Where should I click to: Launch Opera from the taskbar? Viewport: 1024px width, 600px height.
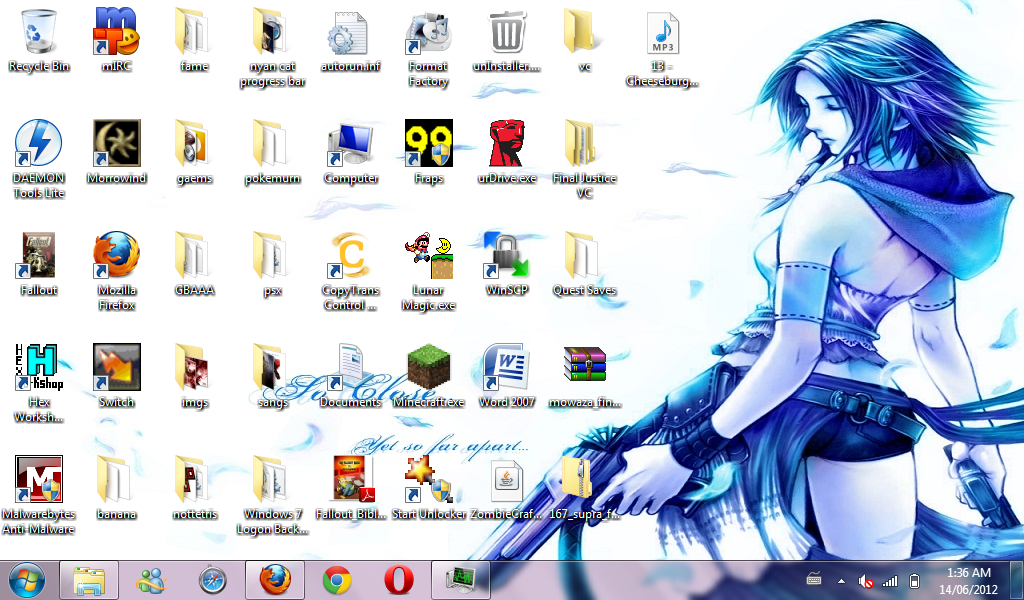[399, 580]
